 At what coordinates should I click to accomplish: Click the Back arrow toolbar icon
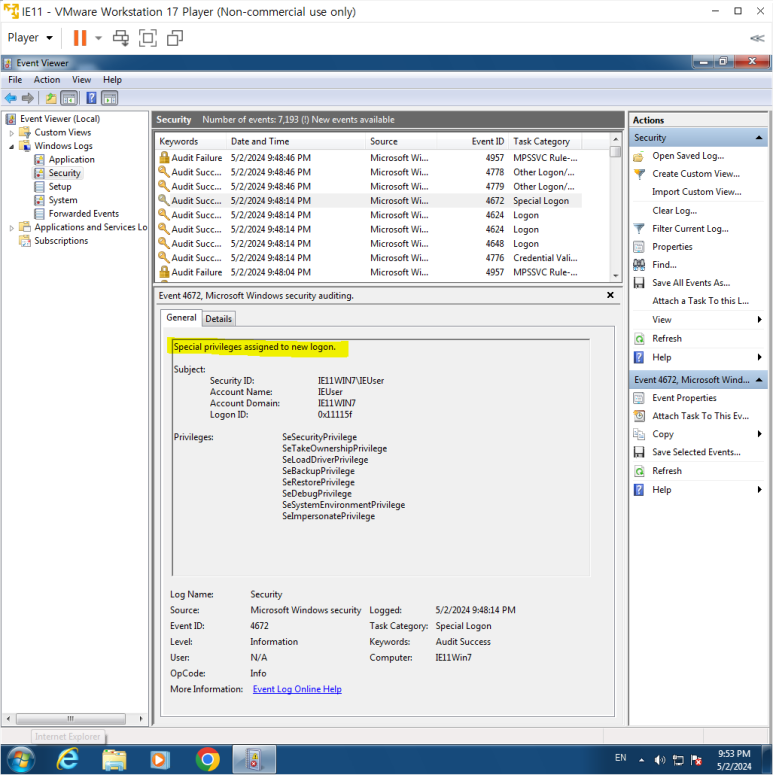tap(10, 98)
